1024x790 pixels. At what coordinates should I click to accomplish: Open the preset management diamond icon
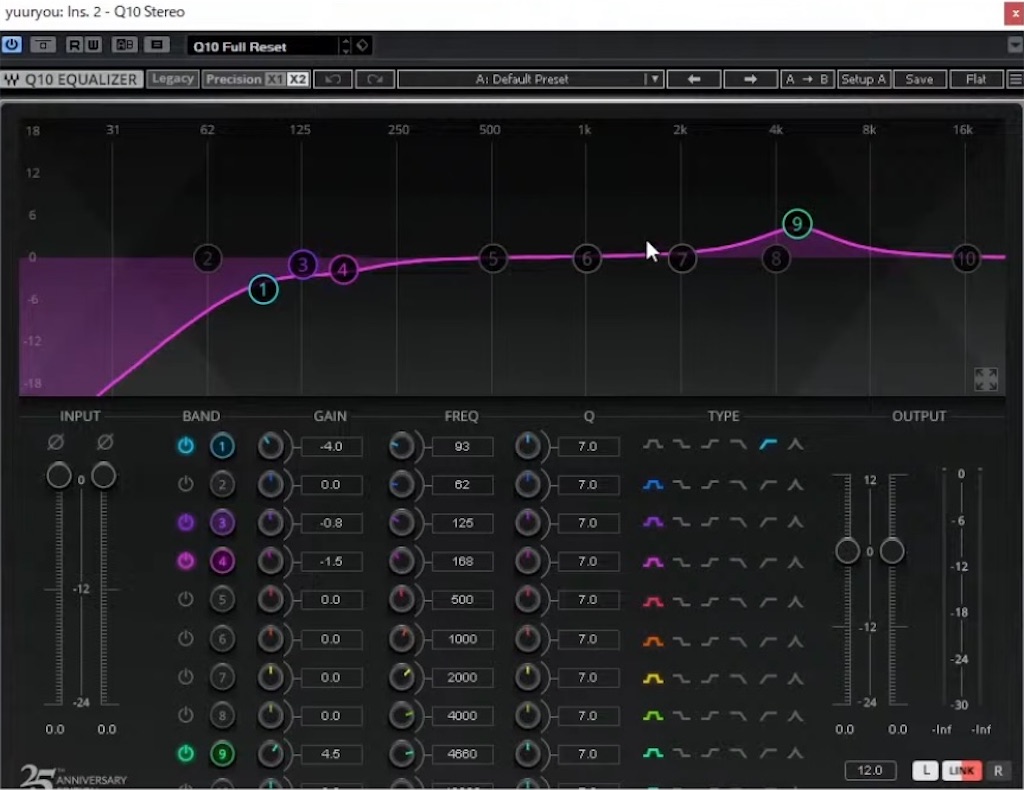pos(362,46)
